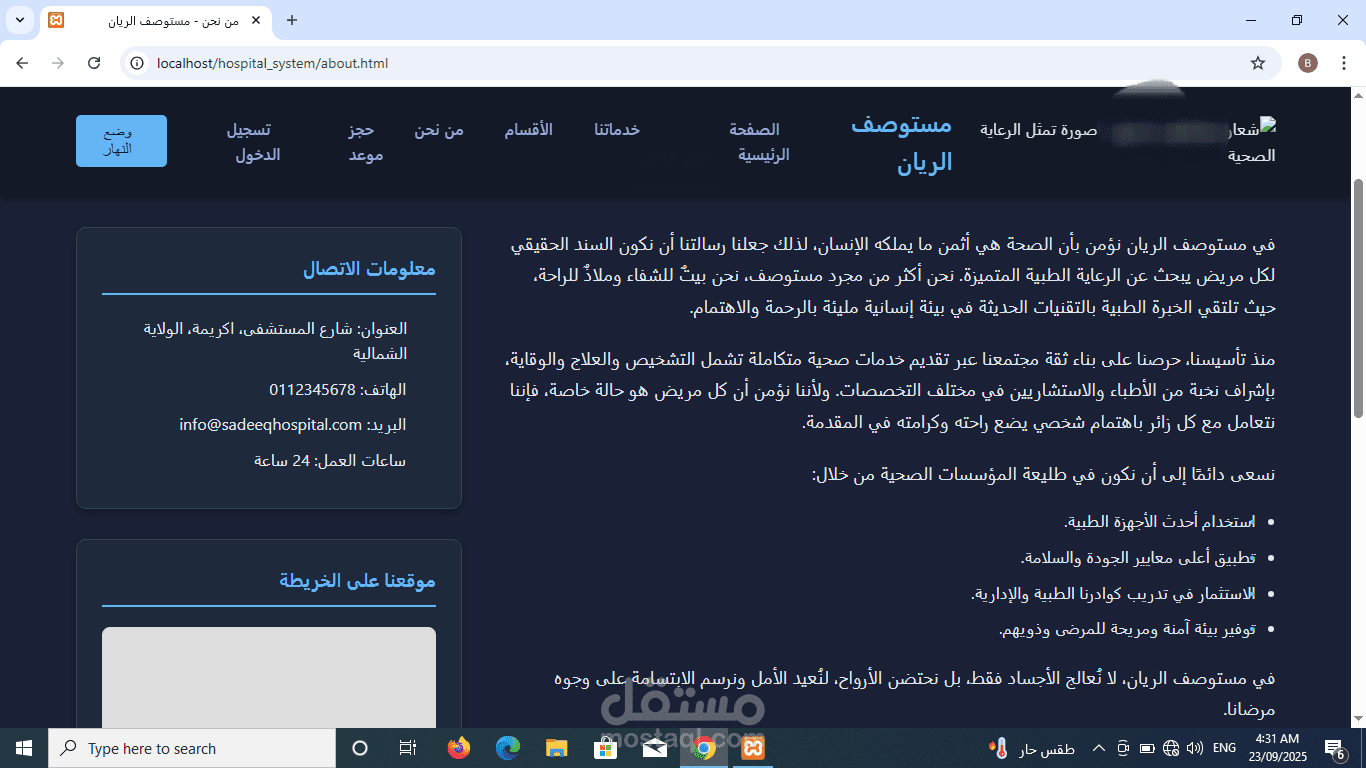Screen dimensions: 1366x768
Task: Click the موقعنا على الخريطة heading
Action: pyautogui.click(x=357, y=580)
